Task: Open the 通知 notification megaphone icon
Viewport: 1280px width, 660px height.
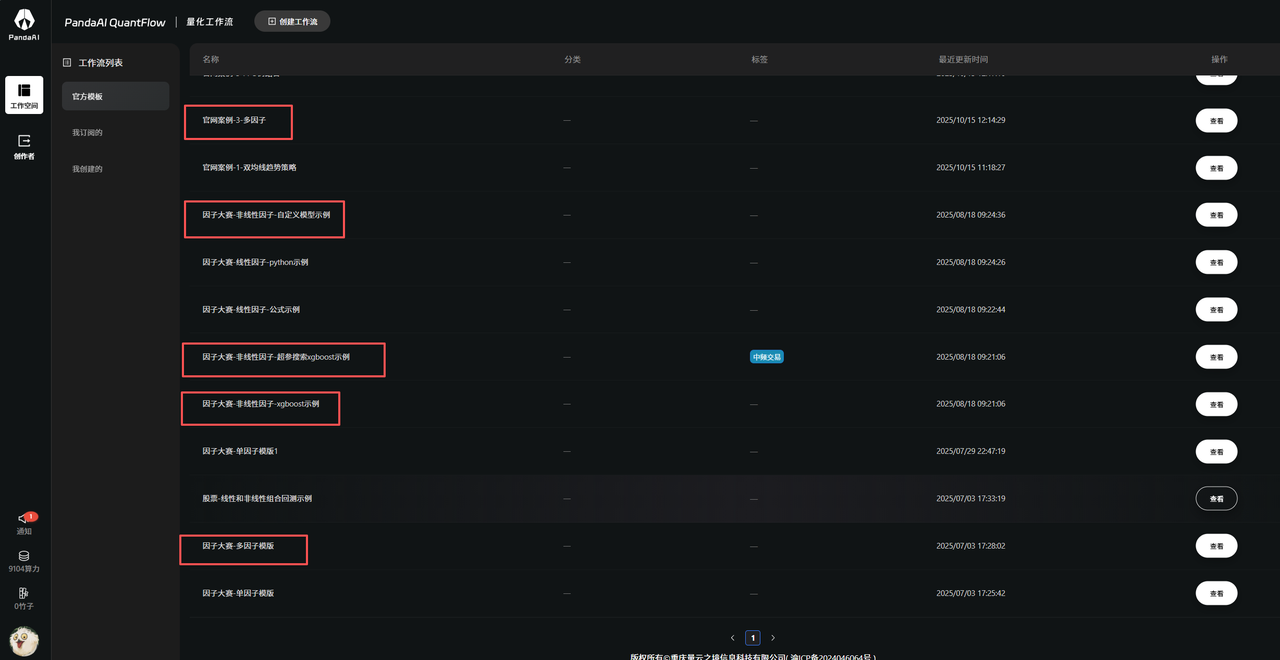Action: tap(24, 519)
